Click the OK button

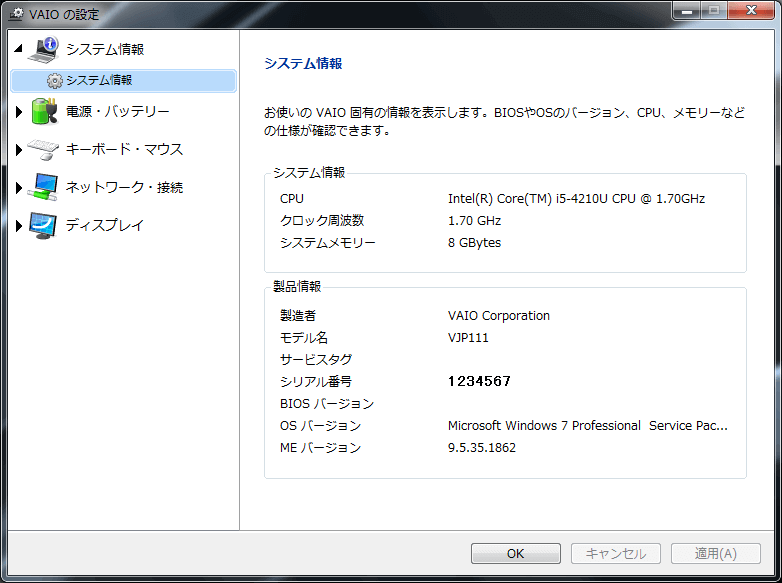pyautogui.click(x=516, y=554)
